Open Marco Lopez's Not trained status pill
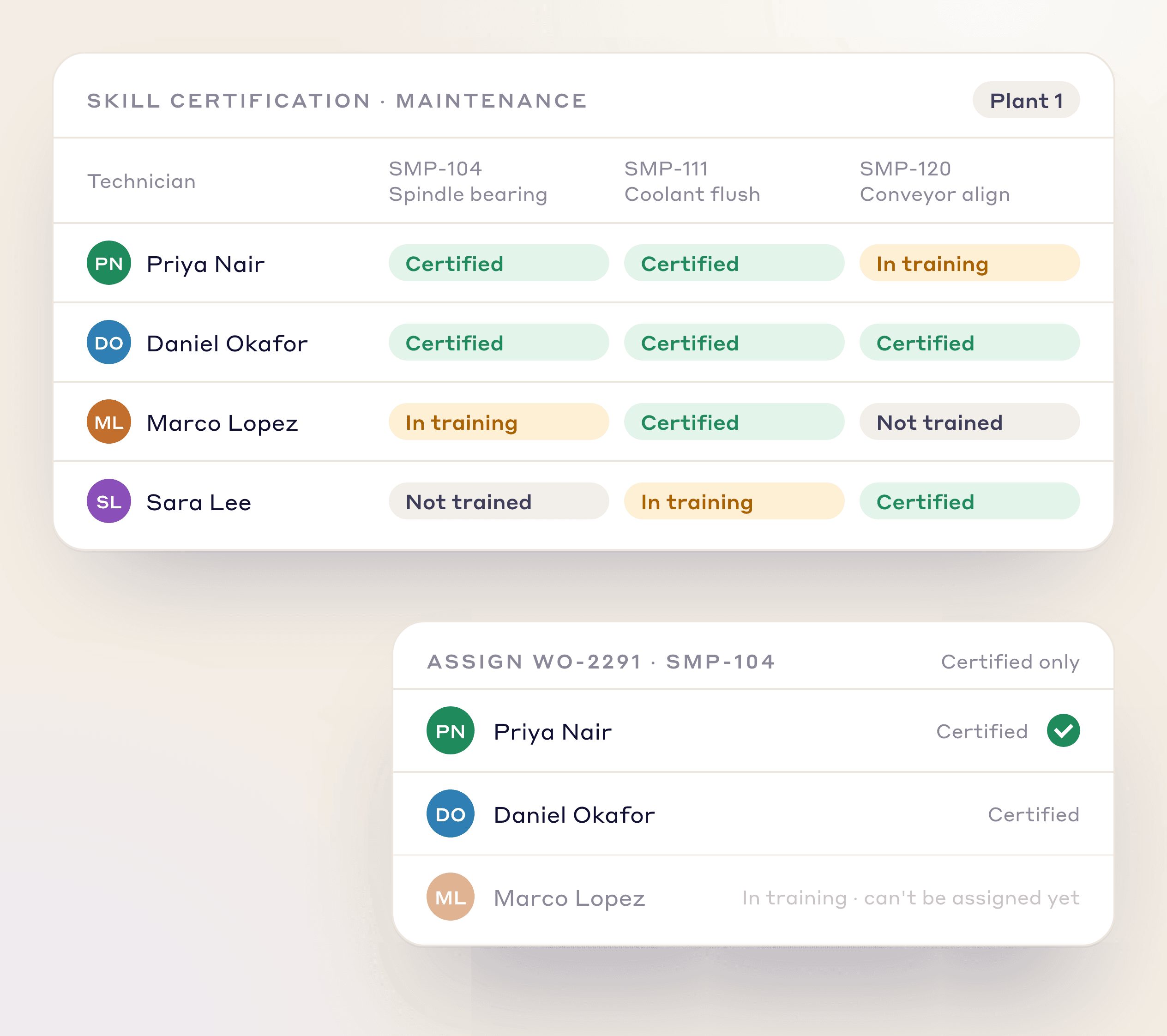Image resolution: width=1167 pixels, height=1036 pixels. pos(969,422)
